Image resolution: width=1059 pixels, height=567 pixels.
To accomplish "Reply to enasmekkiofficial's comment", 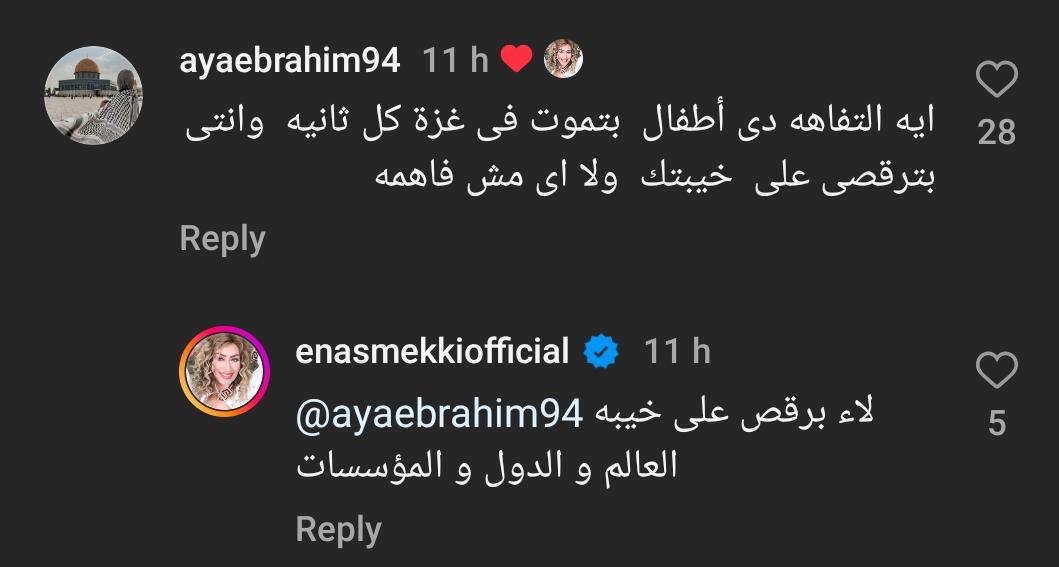I will 339,529.
